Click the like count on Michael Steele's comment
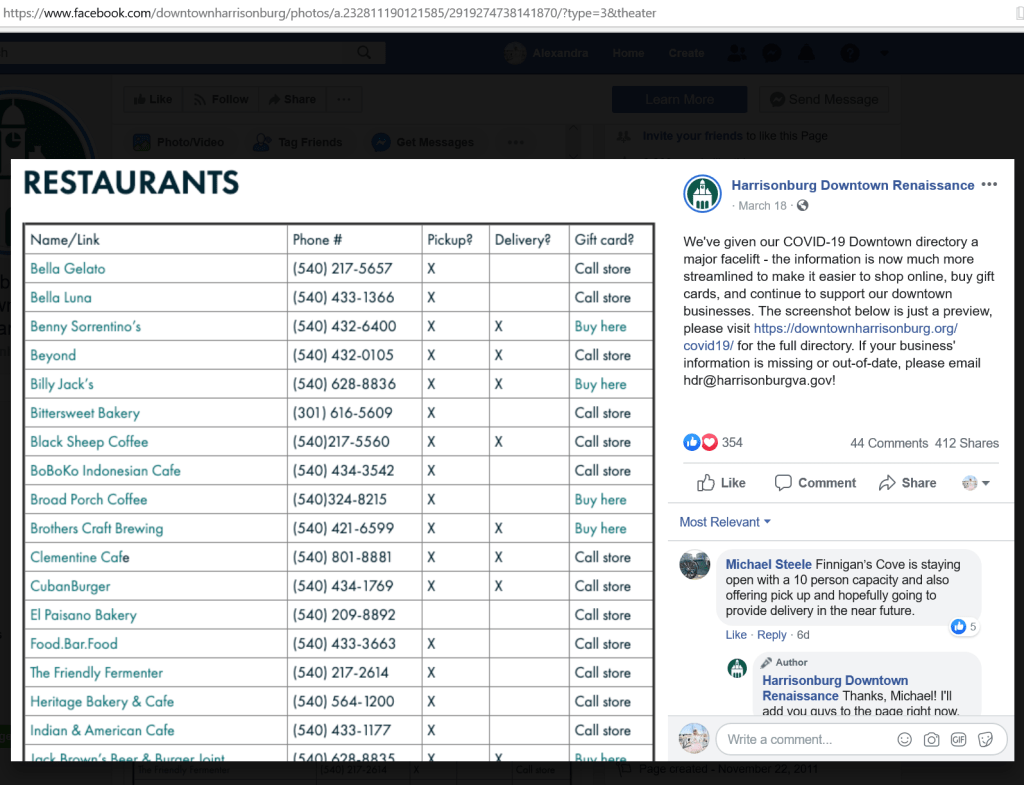 [x=965, y=627]
